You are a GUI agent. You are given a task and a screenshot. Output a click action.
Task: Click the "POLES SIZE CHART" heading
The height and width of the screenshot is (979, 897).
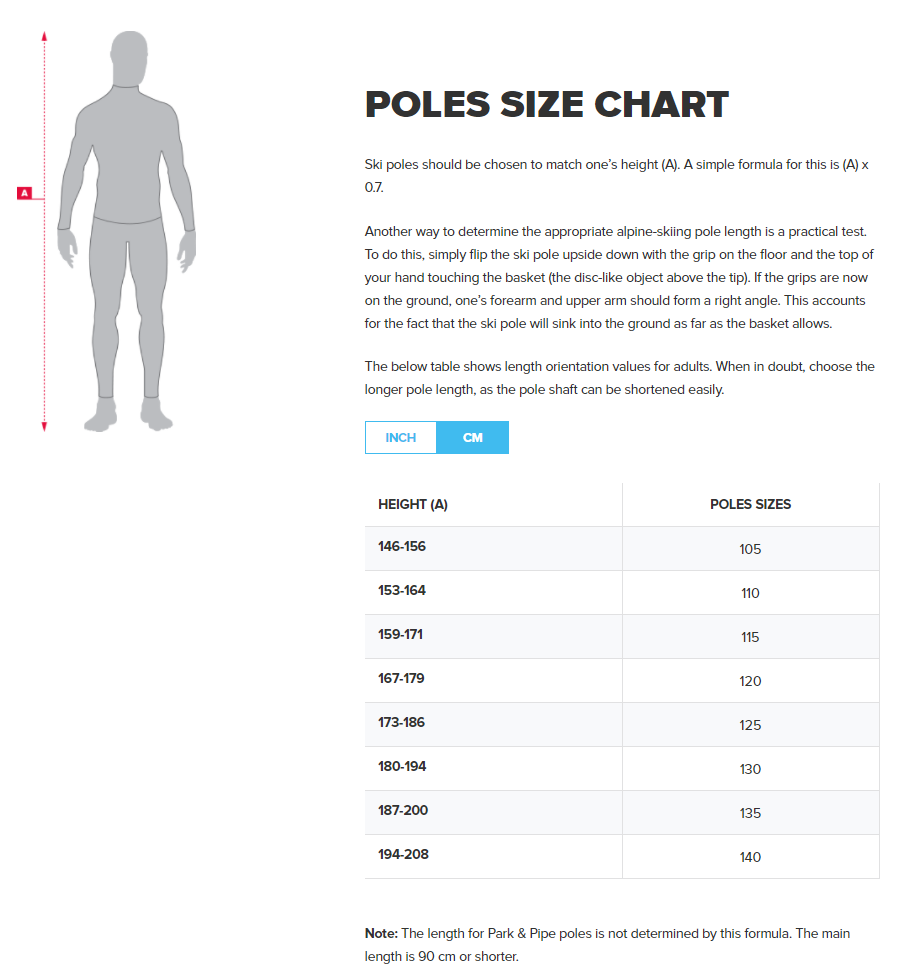click(546, 105)
